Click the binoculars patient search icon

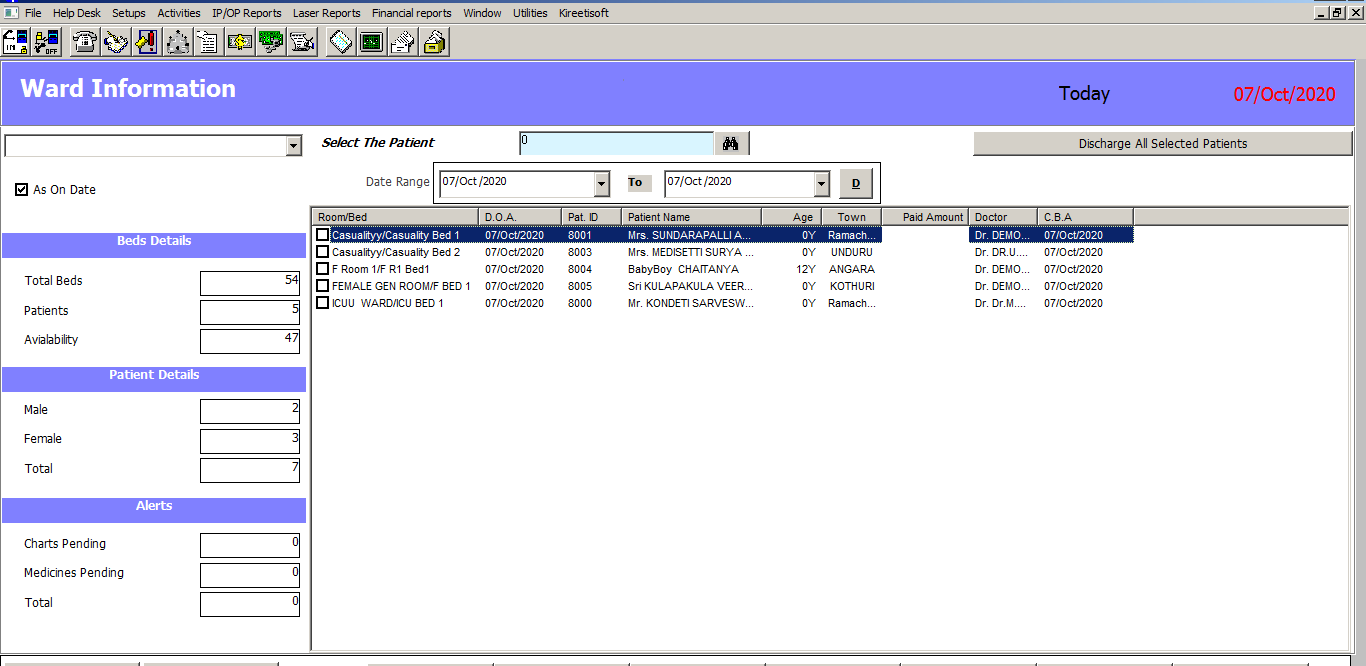tap(731, 144)
